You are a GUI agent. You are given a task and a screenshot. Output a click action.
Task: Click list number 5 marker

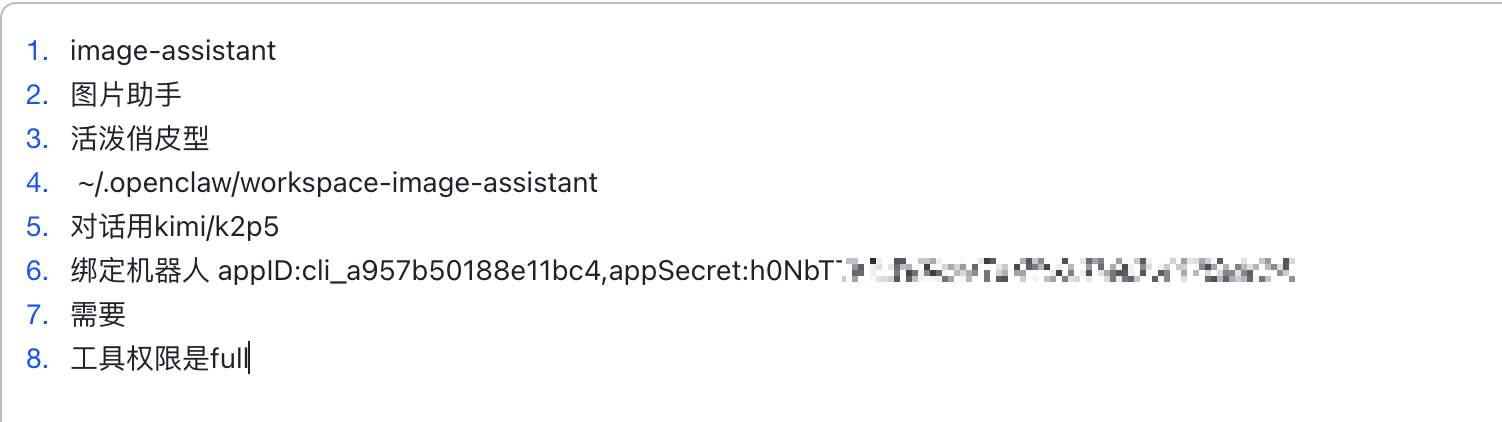tap(38, 227)
